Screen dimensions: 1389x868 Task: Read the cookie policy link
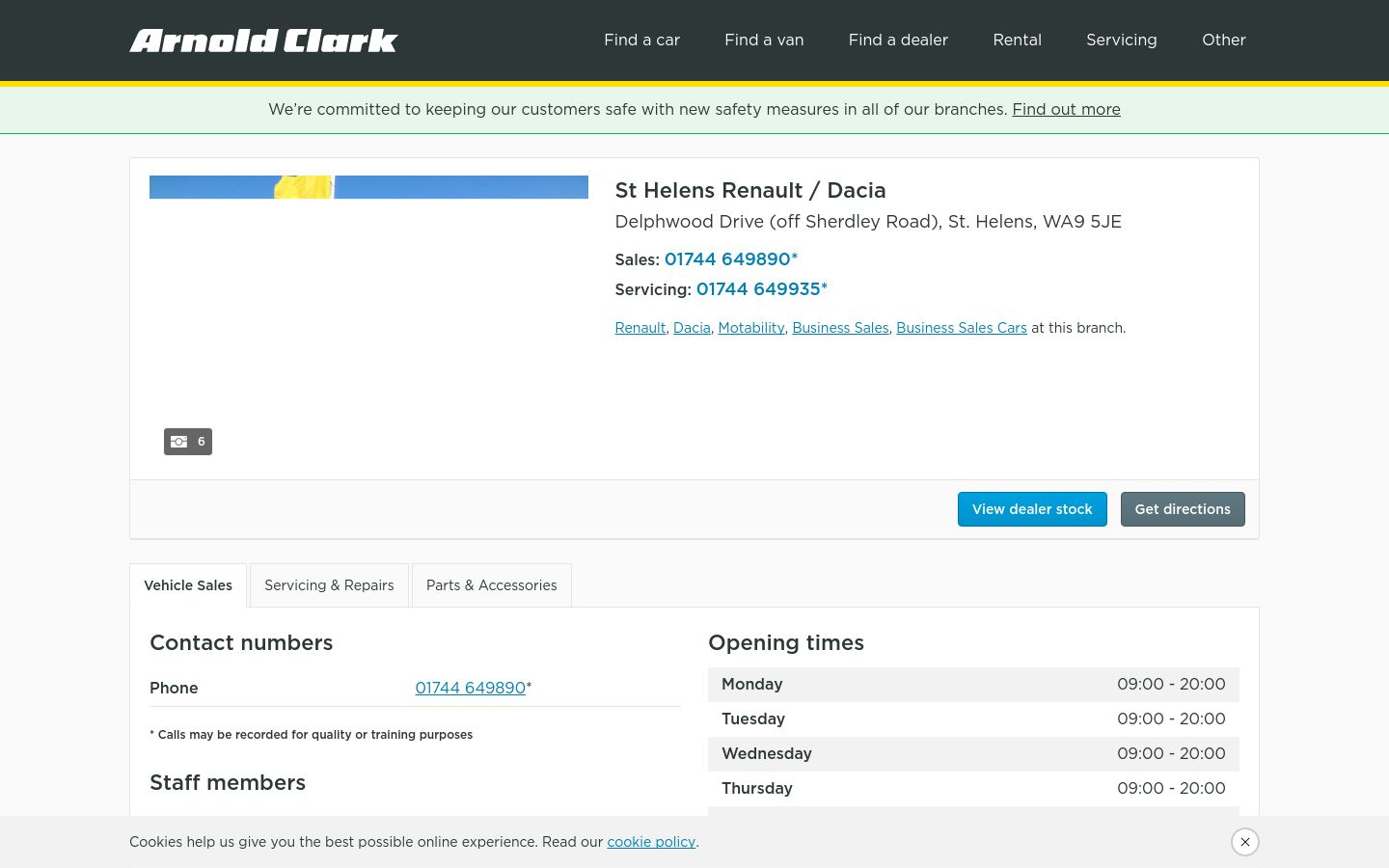(x=651, y=842)
